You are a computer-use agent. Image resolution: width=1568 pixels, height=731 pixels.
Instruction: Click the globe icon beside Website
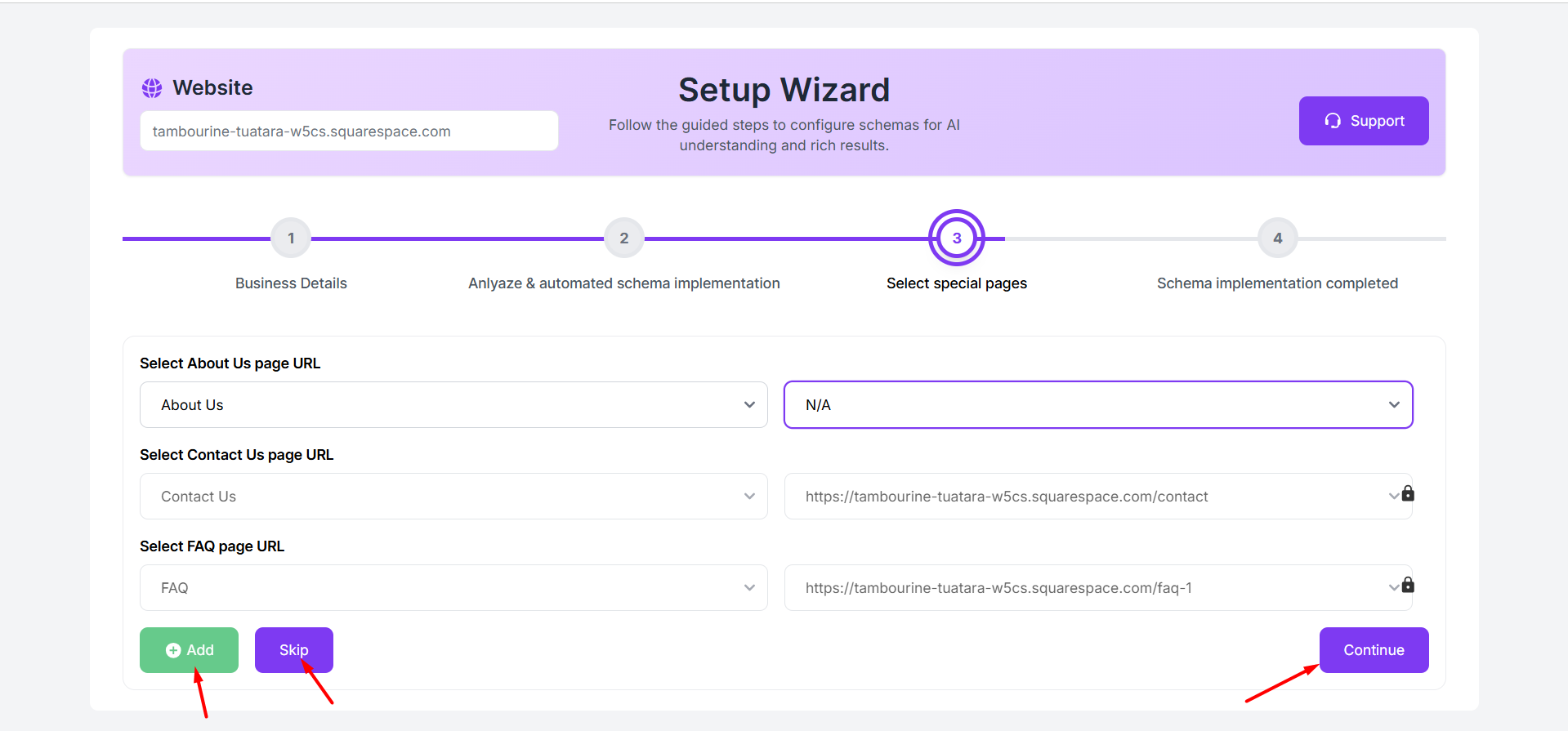pos(152,88)
